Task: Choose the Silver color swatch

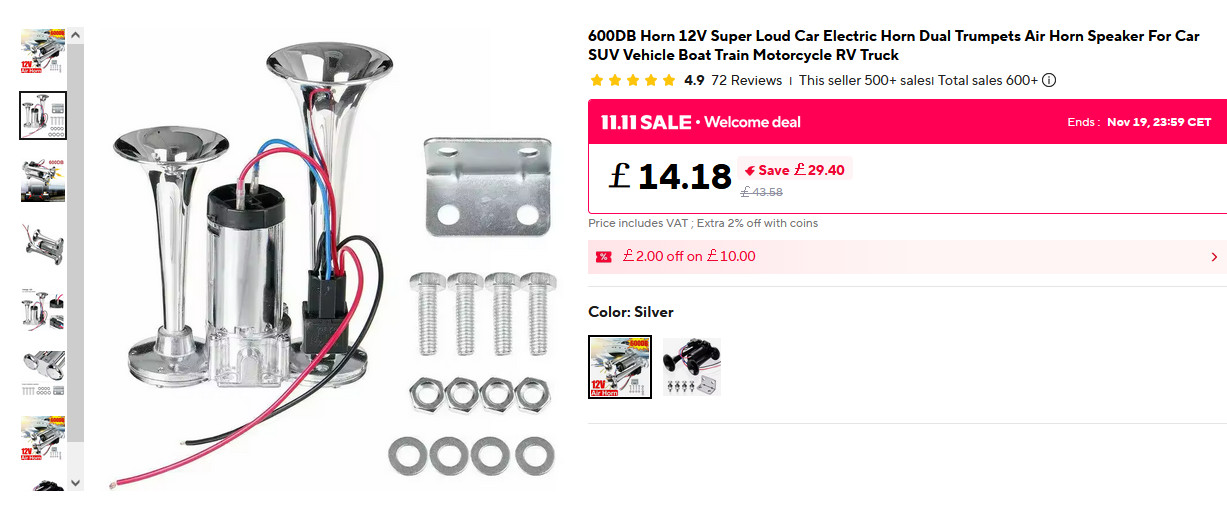Action: pyautogui.click(x=620, y=367)
